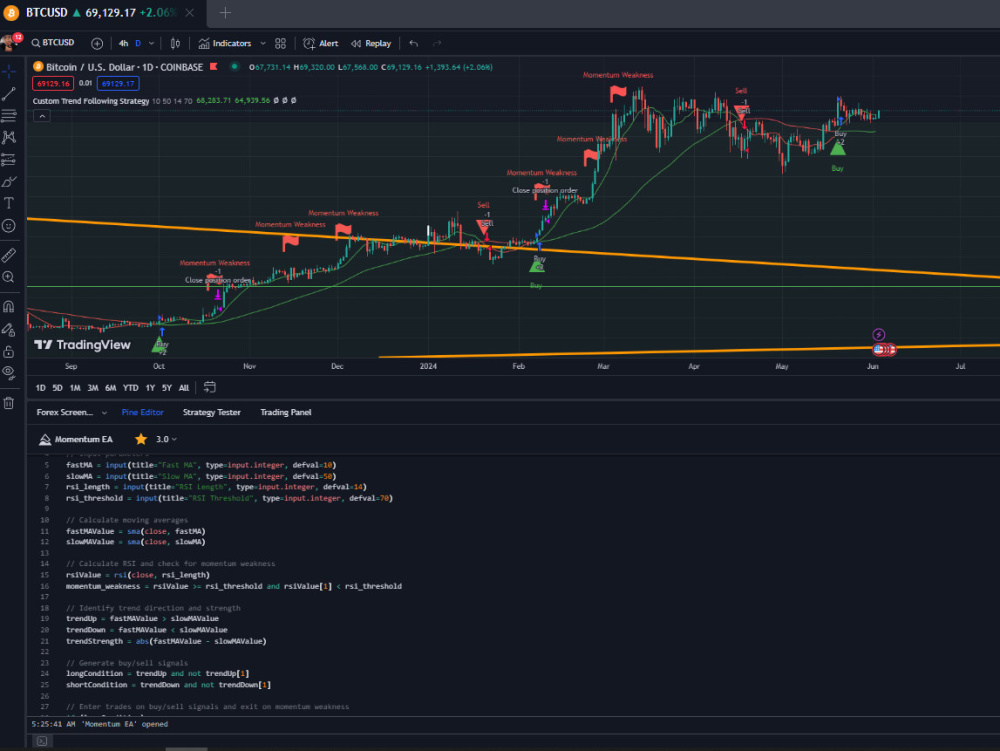
Task: Expand the timeframe dropdown next to 4h
Action: pos(152,43)
